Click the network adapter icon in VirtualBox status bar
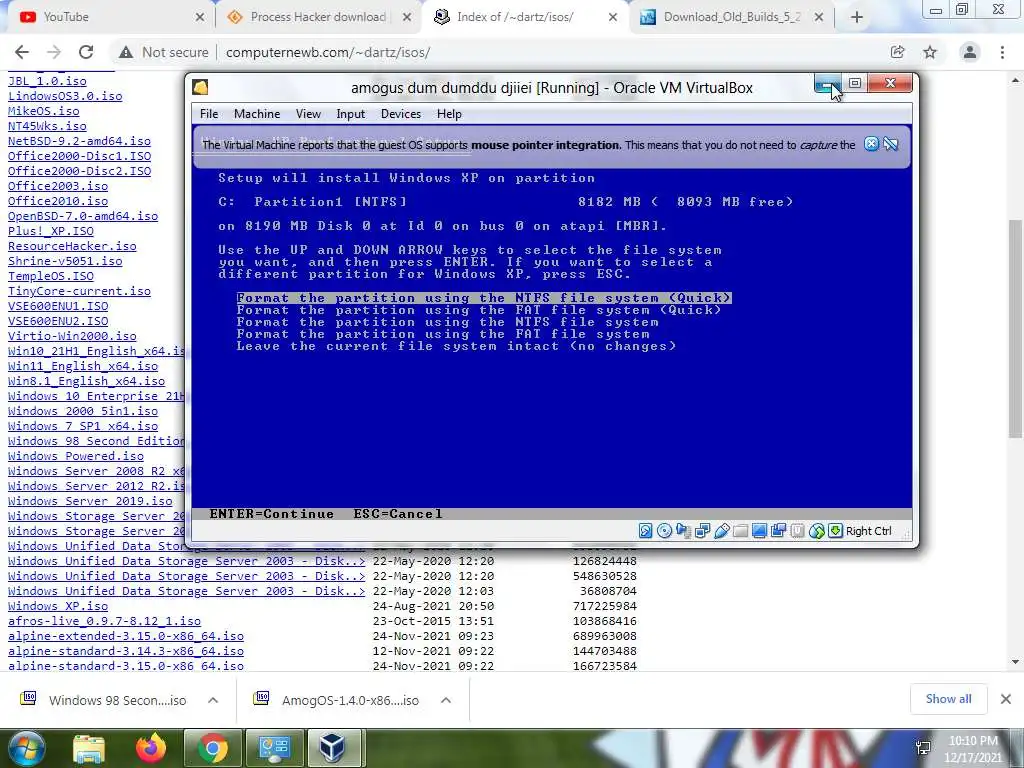 point(702,531)
